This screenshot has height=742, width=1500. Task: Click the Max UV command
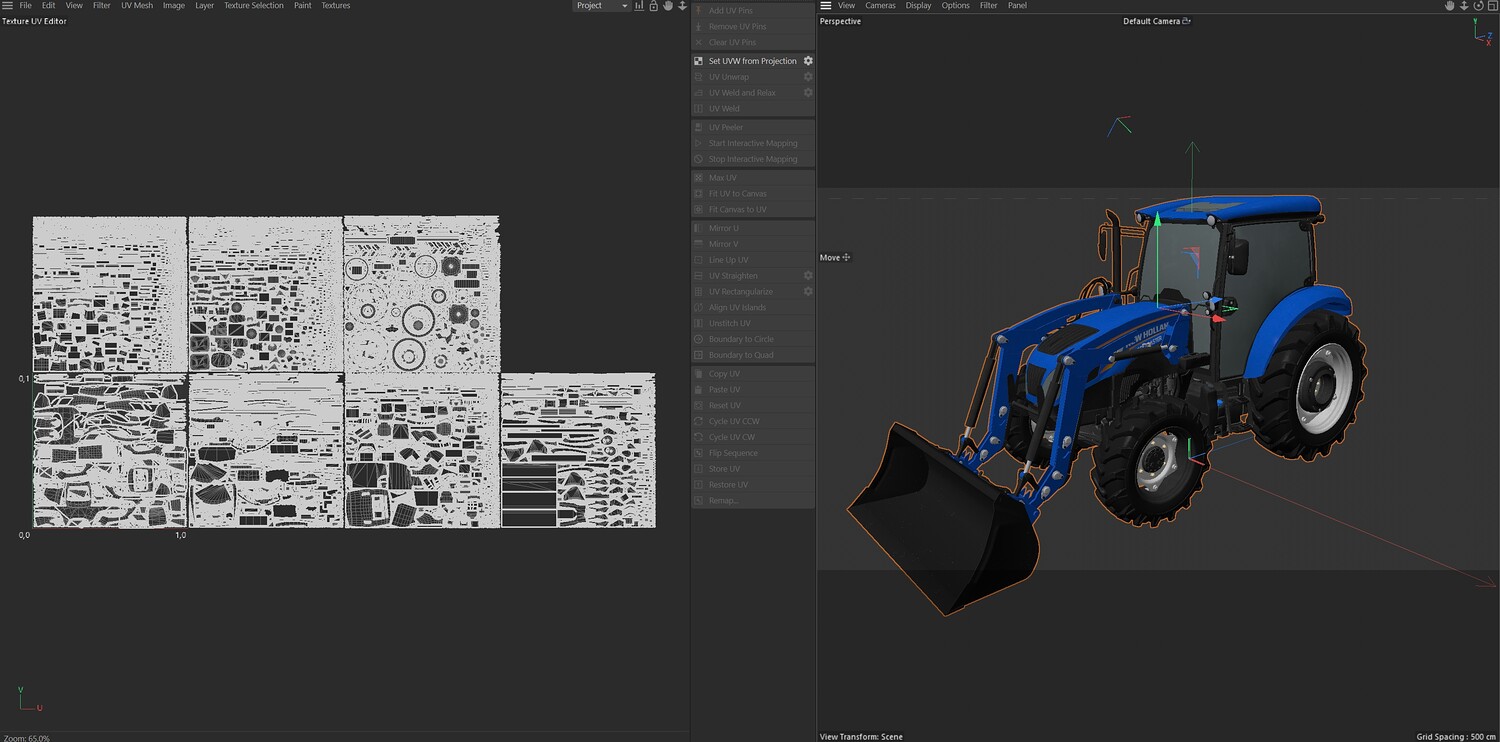(753, 178)
